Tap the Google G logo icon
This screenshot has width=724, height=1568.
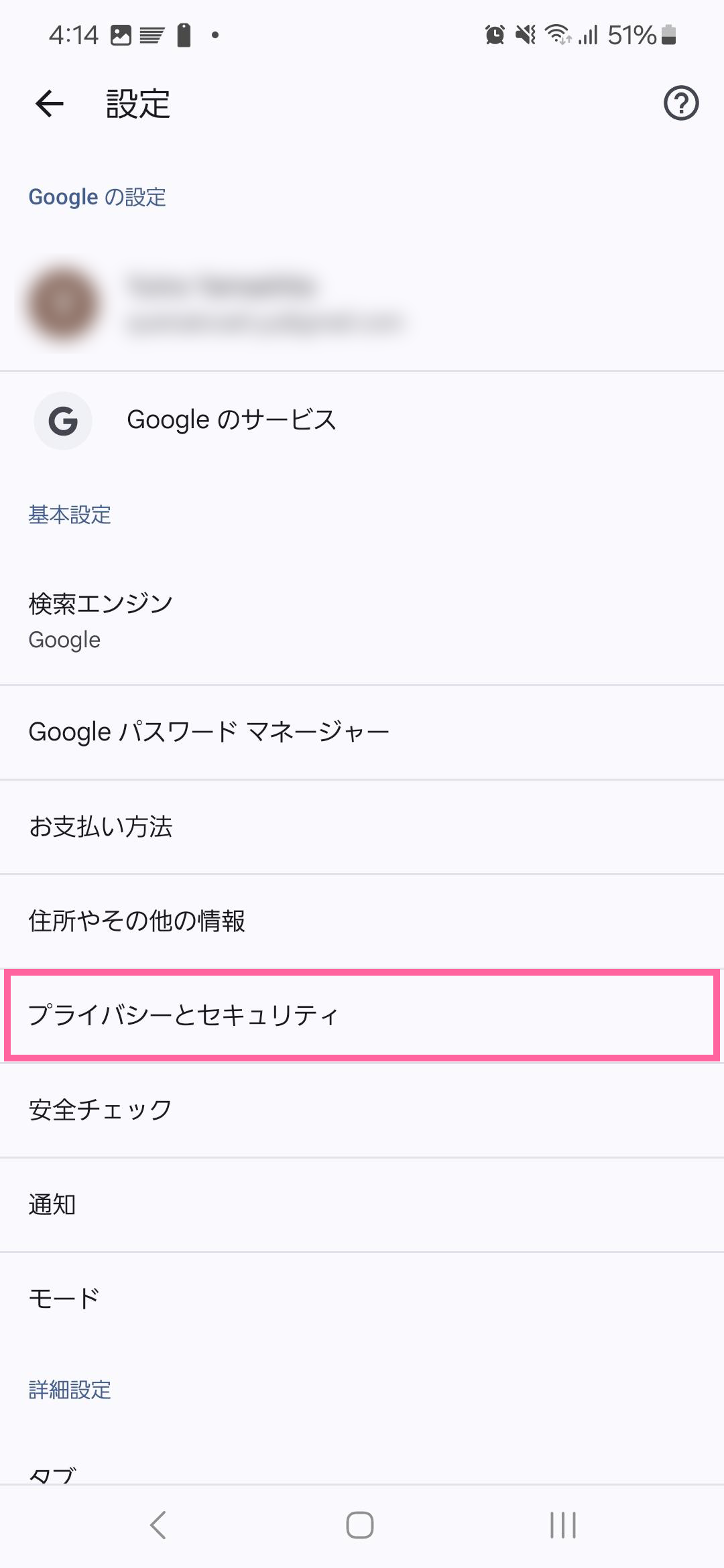[x=63, y=421]
